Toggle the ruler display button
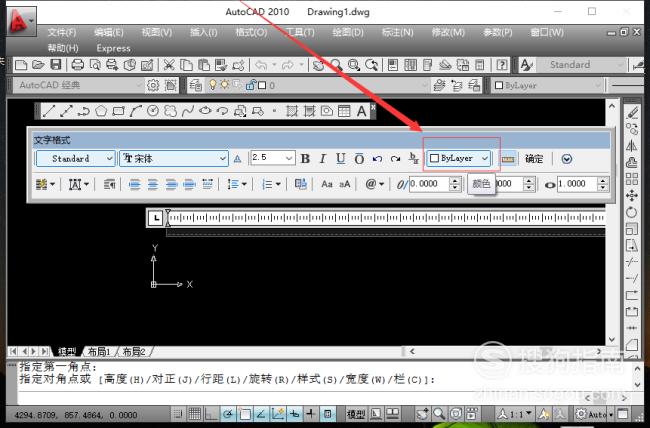 pos(508,159)
